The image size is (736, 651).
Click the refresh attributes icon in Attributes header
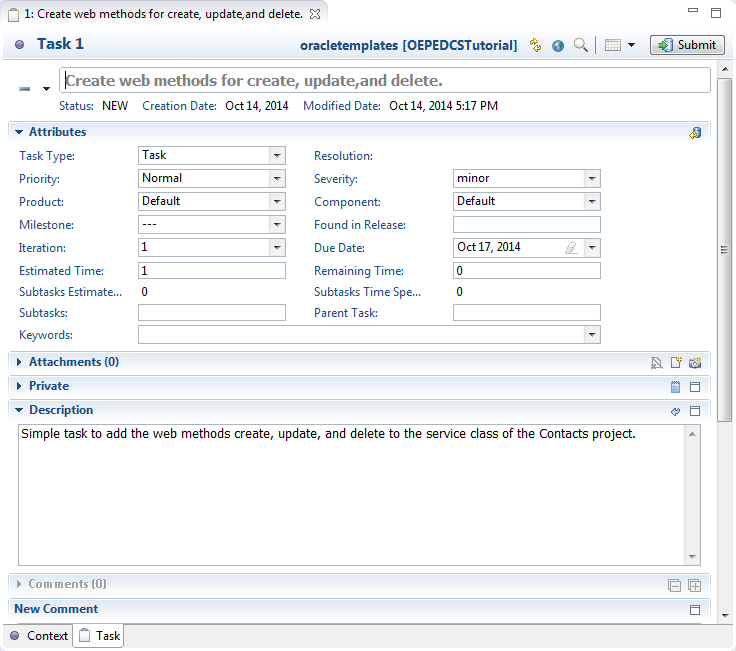(x=695, y=133)
